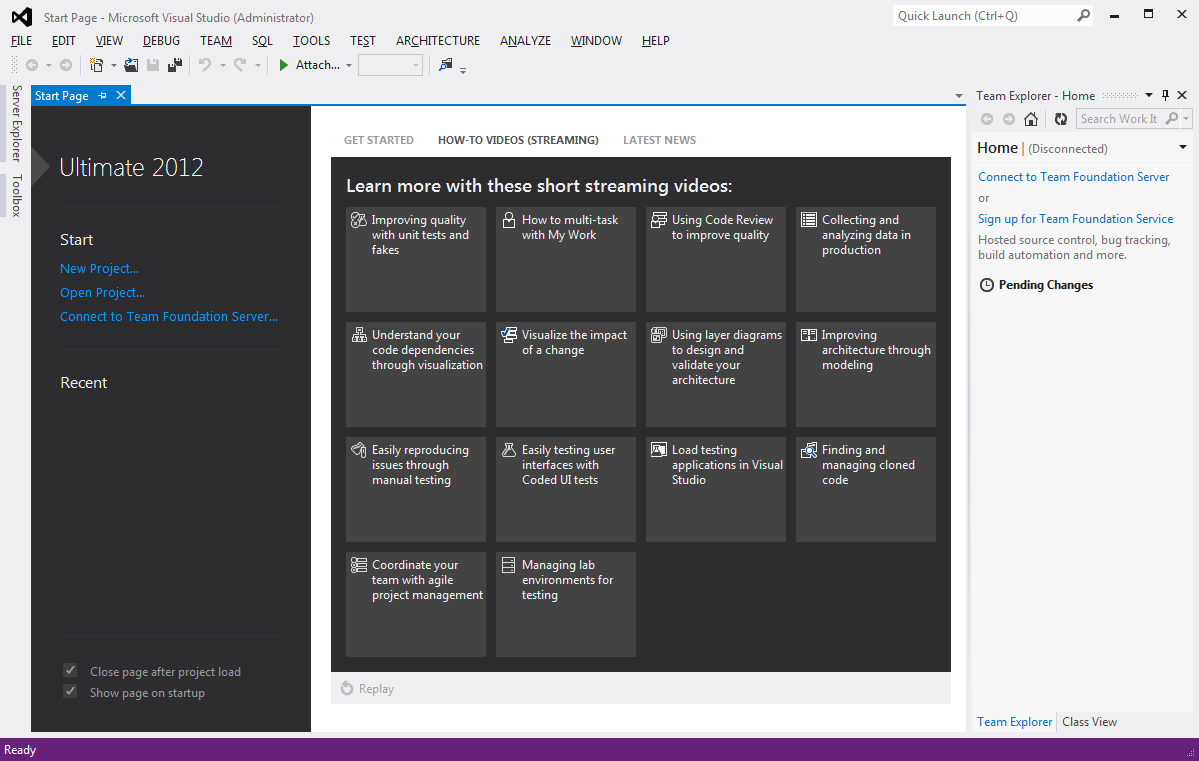
Task: Click the Replay icon below the videos
Action: [347, 688]
